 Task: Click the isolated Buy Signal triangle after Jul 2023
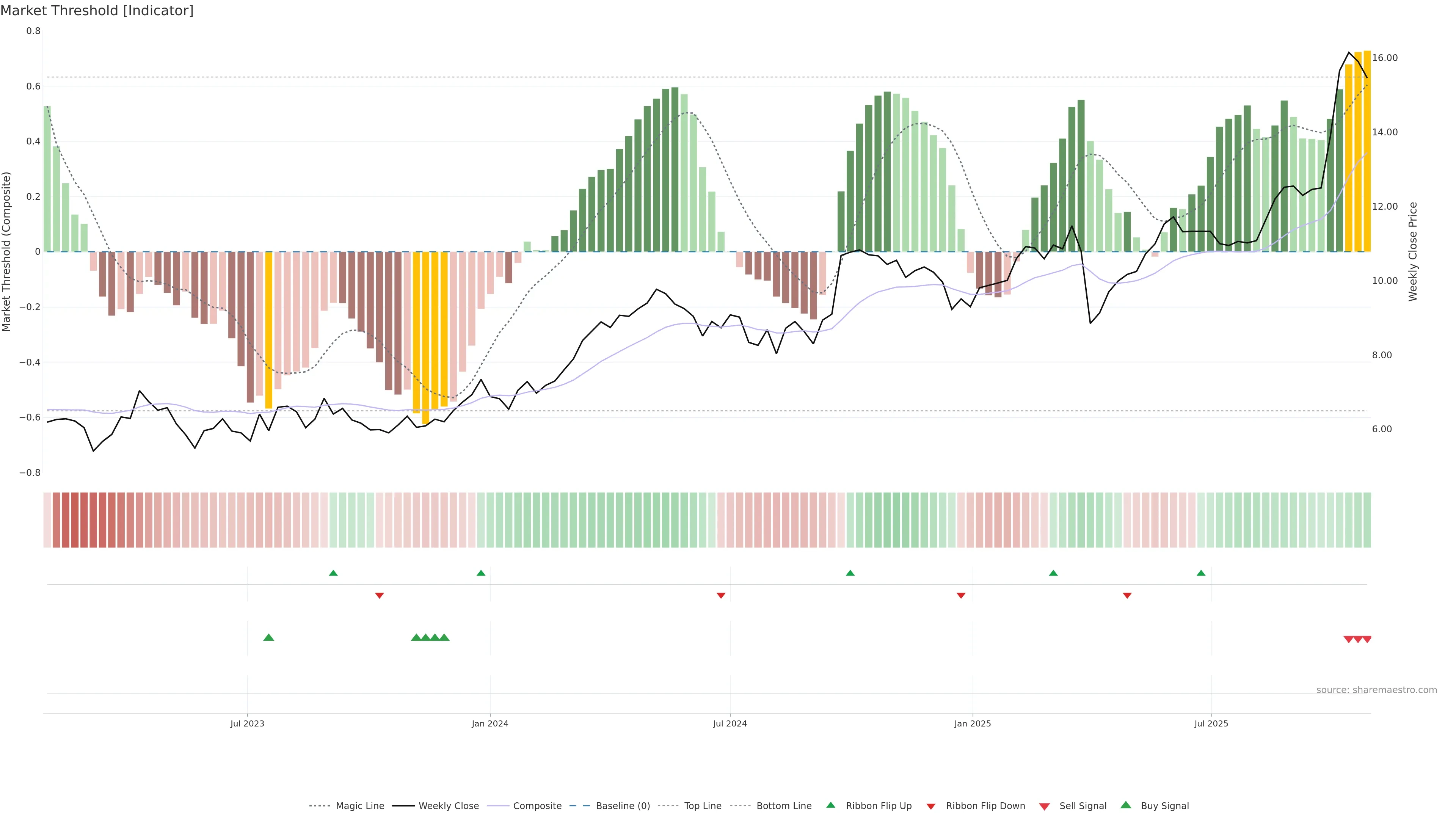[x=268, y=637]
